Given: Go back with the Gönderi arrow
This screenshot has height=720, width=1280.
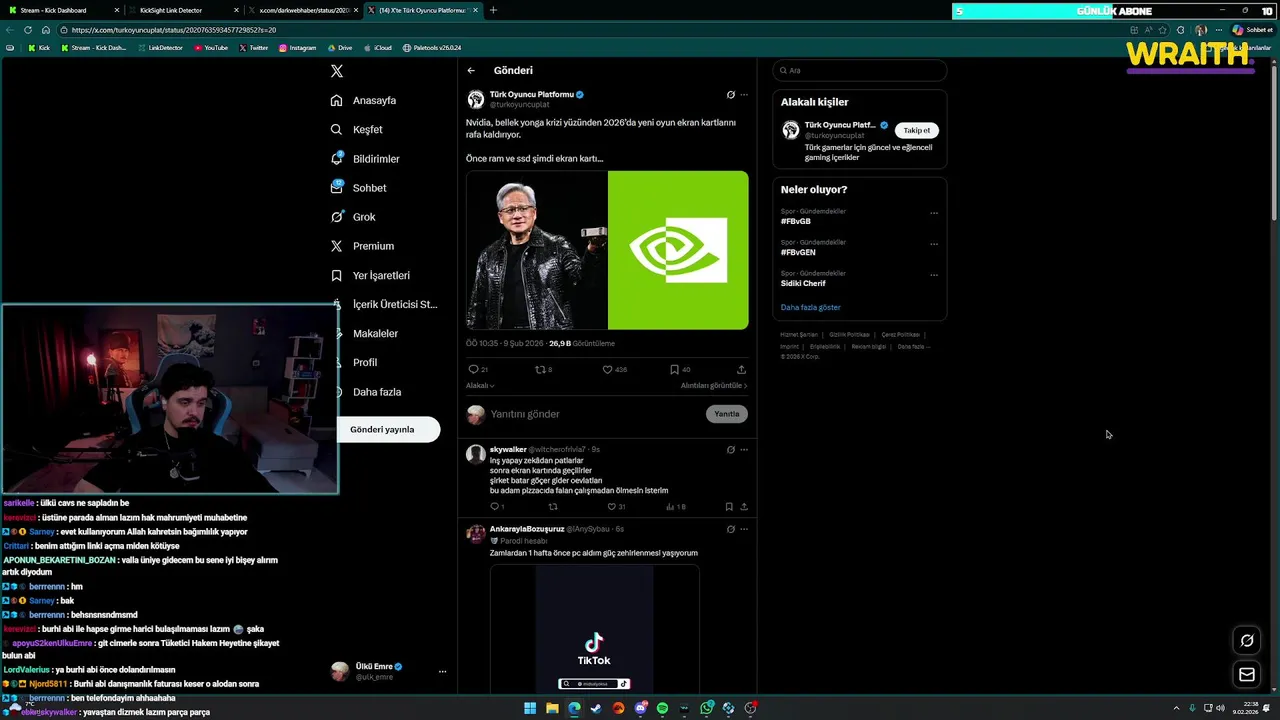Looking at the screenshot, I should (471, 71).
